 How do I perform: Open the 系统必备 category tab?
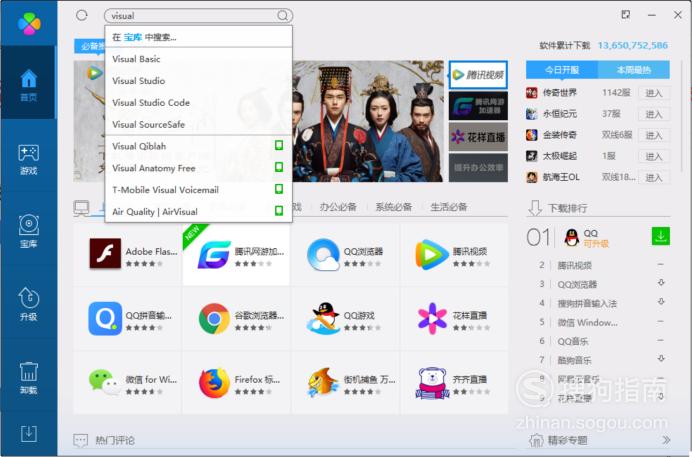coord(394,207)
